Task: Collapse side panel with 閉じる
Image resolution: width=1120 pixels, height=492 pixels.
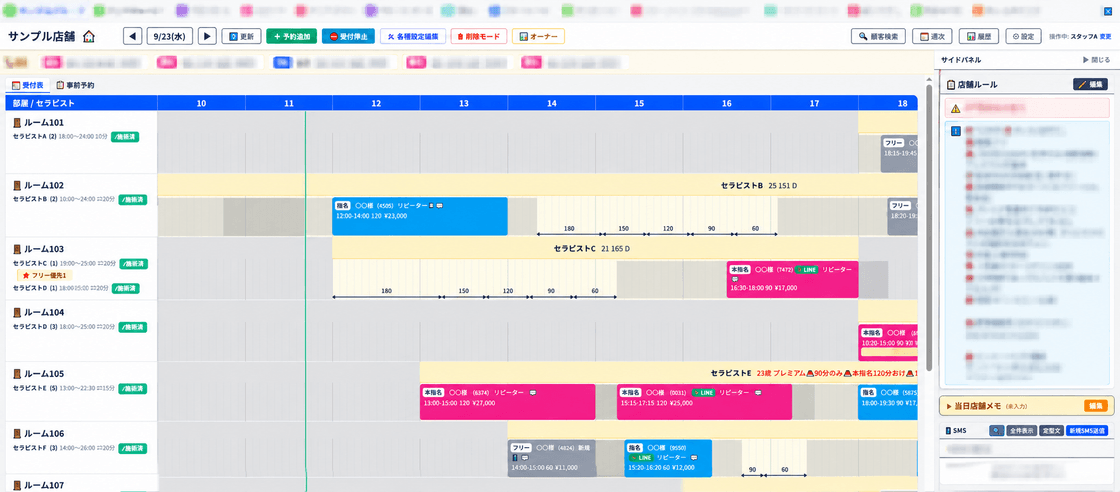Action: 1096,61
